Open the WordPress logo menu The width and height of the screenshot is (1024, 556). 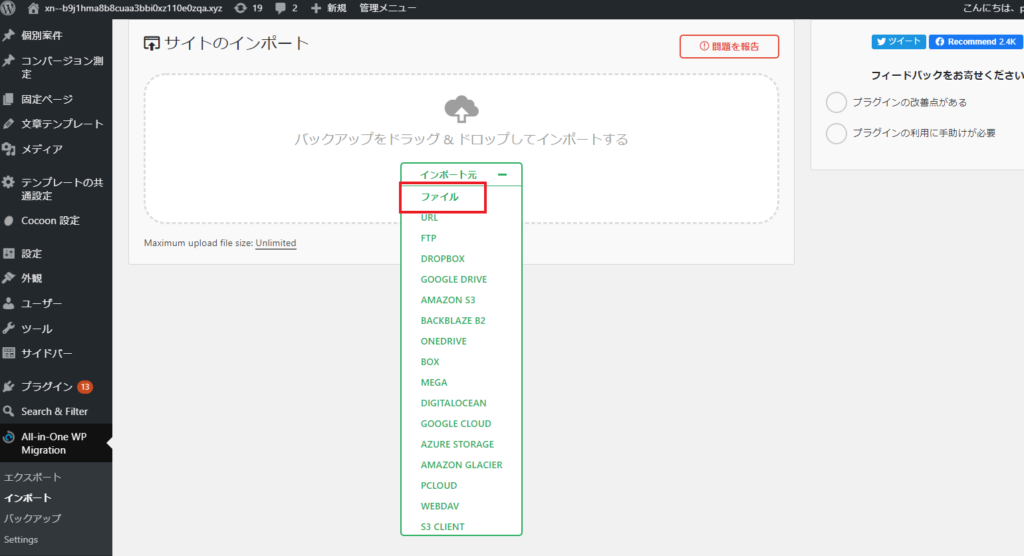point(8,8)
